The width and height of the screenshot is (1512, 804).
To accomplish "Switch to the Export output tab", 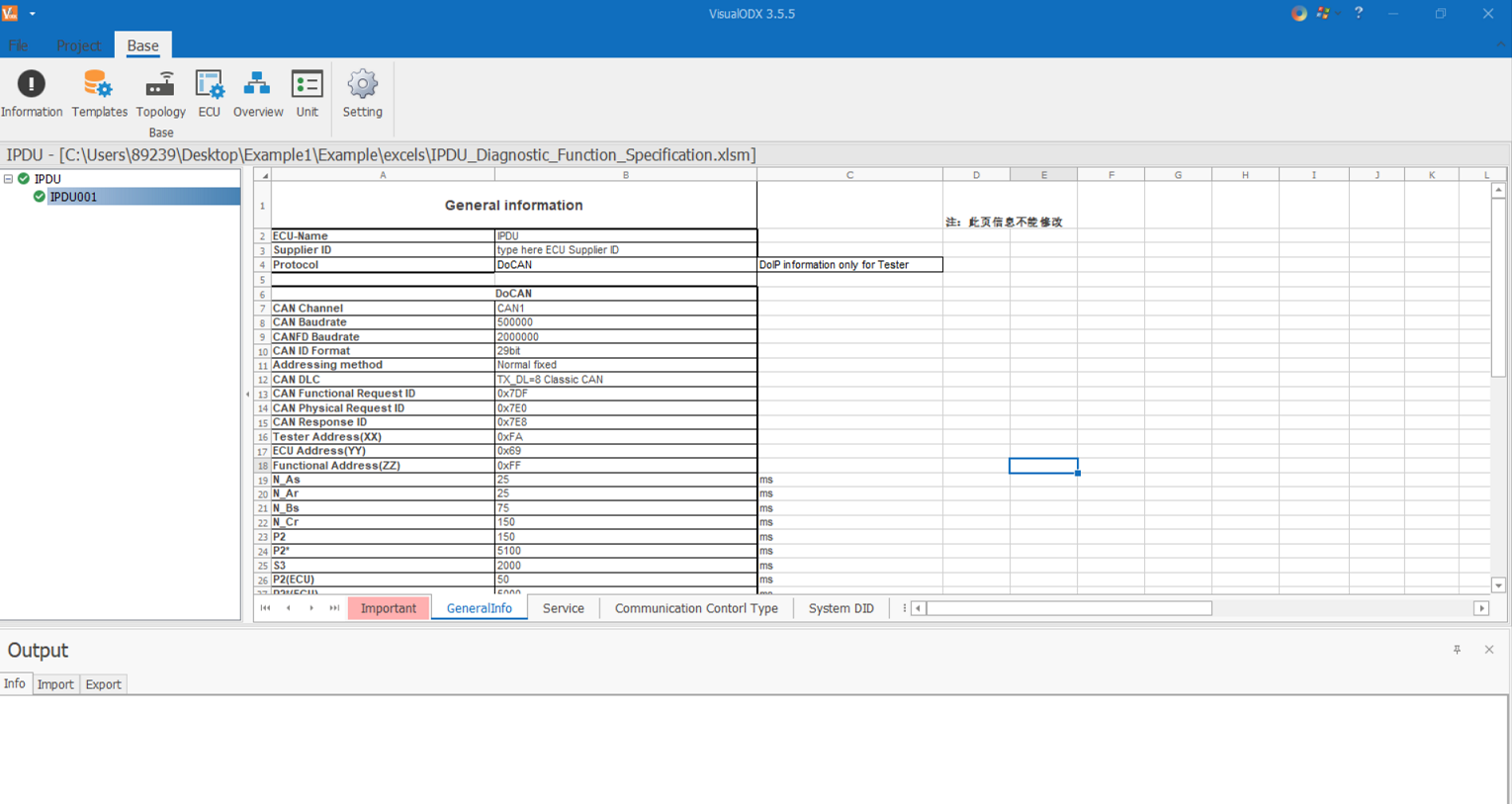I will (103, 684).
